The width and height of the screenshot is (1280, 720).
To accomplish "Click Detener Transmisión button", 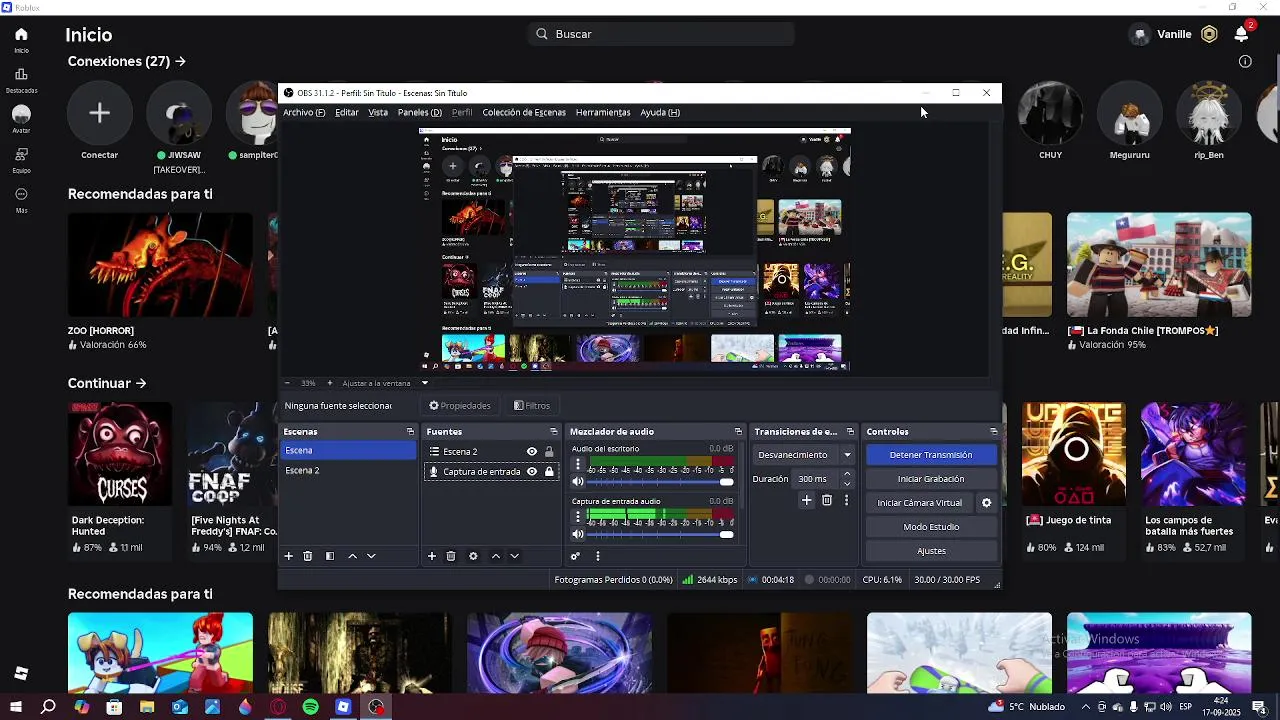I will 931,455.
